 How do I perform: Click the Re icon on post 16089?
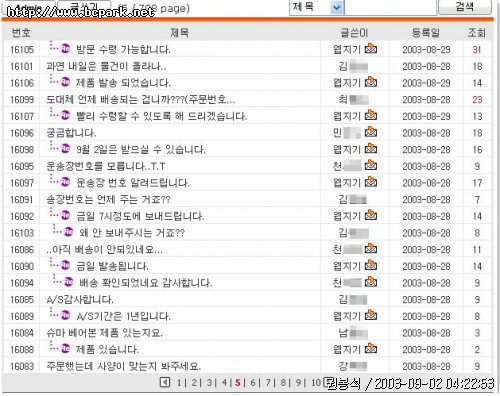tap(65, 315)
